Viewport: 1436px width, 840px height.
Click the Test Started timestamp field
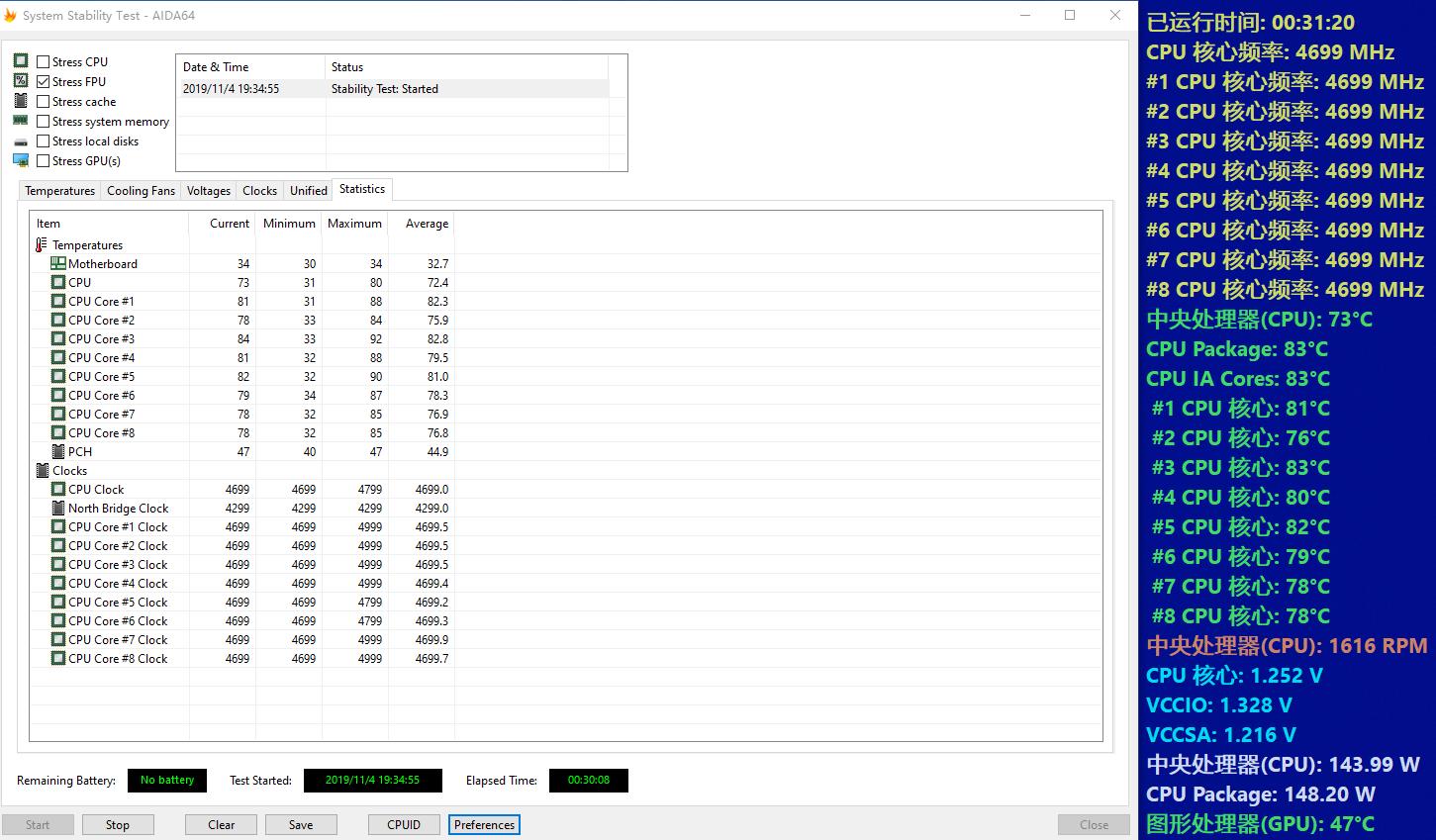[x=373, y=781]
